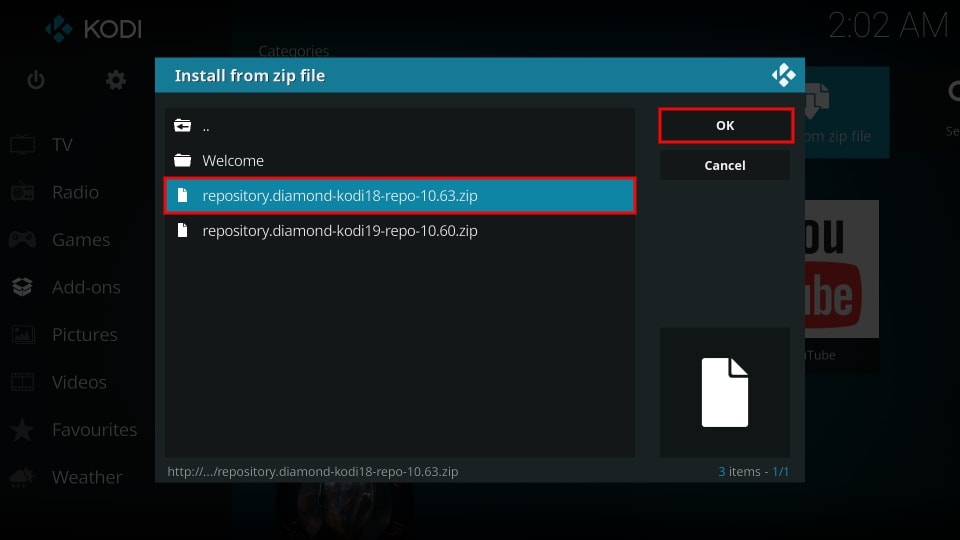Click the parent folder back-arrow icon
The image size is (960, 540).
point(182,126)
